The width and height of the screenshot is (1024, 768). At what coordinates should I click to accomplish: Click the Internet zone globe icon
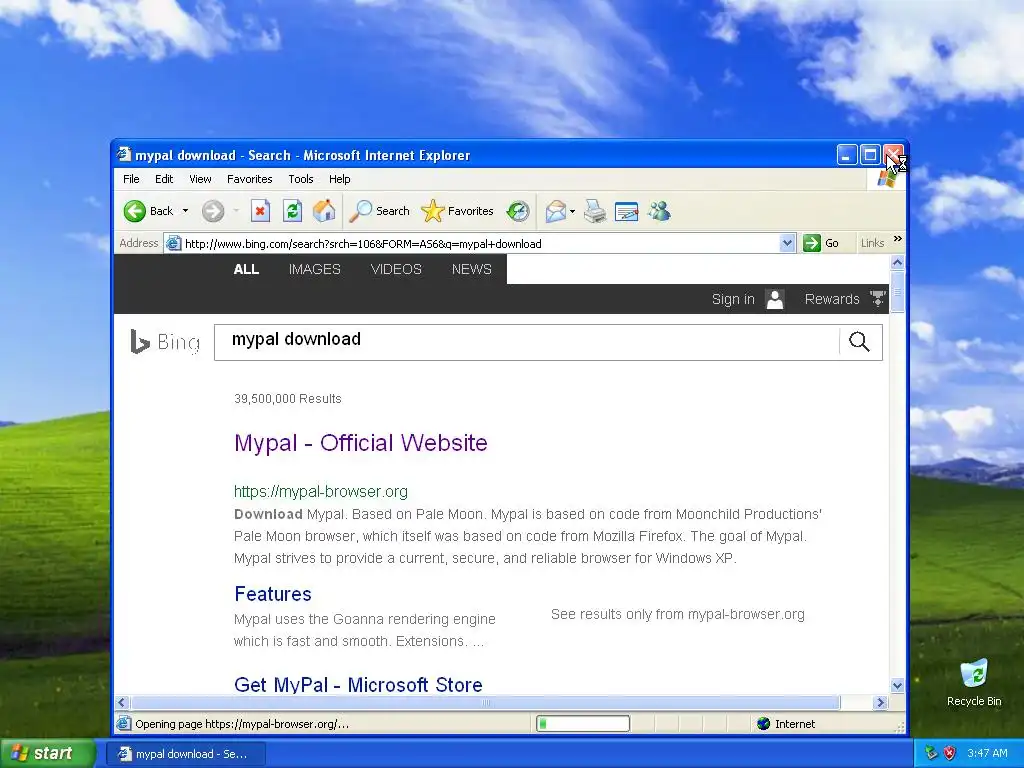point(763,724)
